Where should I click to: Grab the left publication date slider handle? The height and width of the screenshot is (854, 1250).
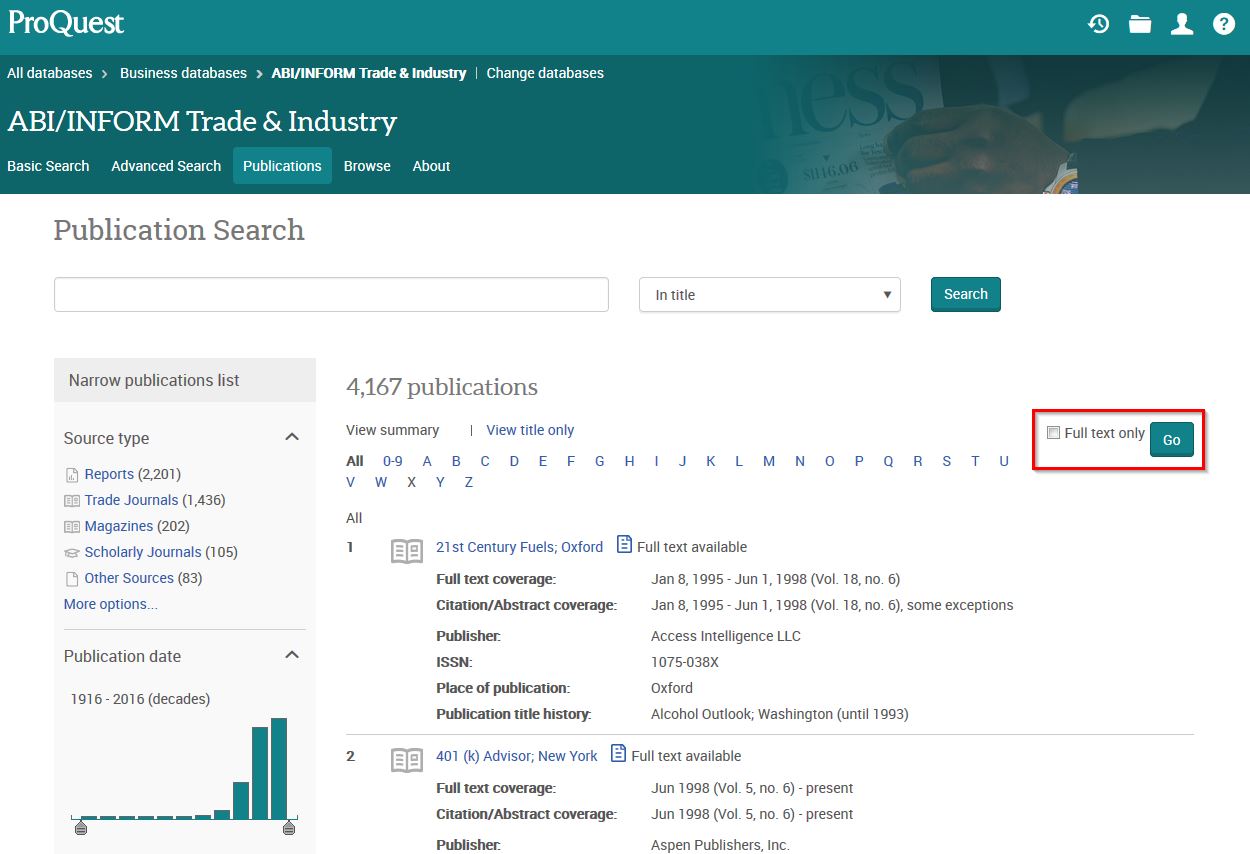[81, 827]
